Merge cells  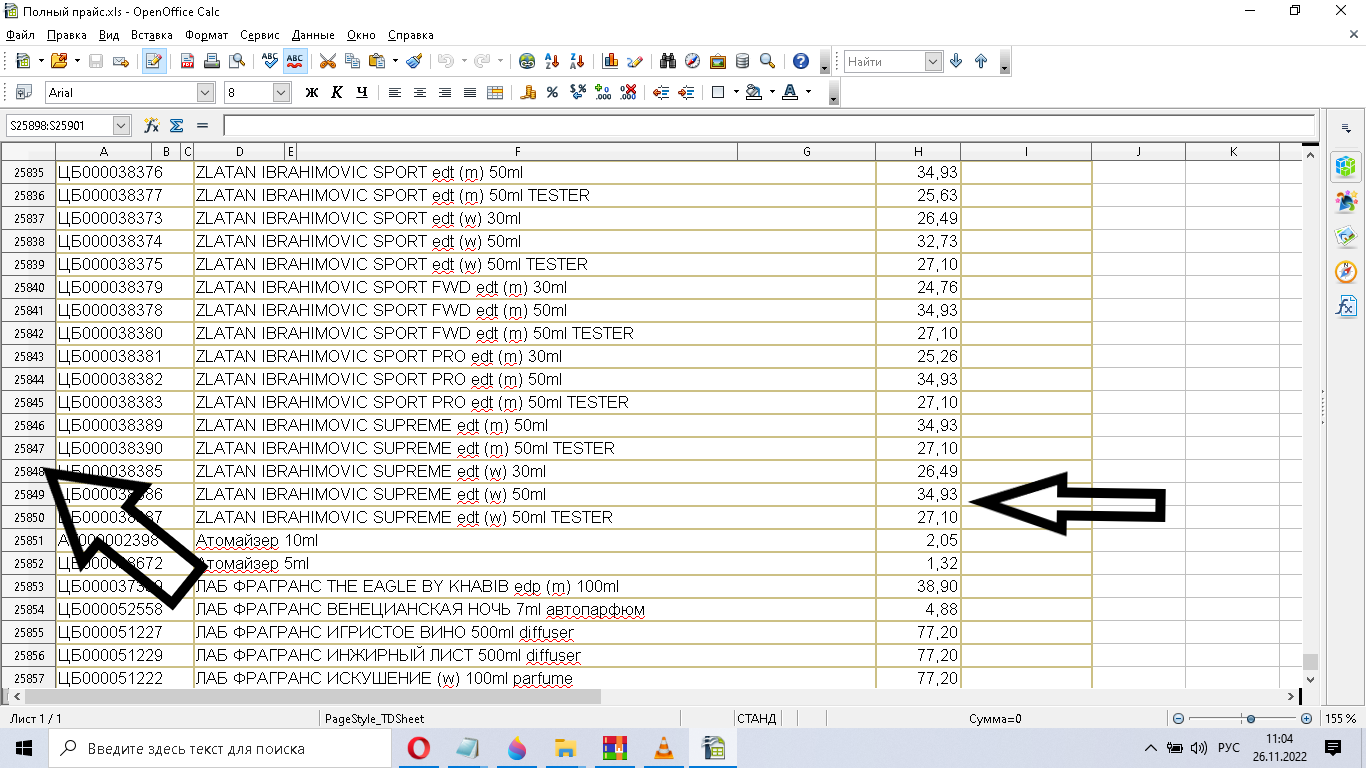(495, 93)
